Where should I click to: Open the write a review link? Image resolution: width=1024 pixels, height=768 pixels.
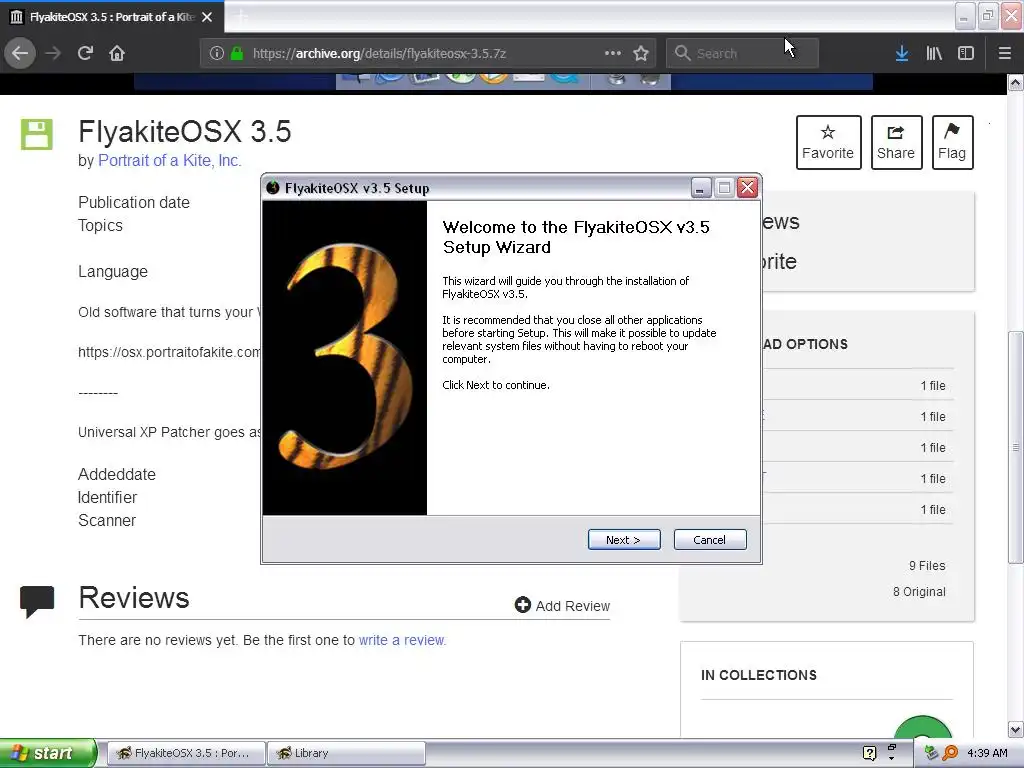(x=402, y=640)
